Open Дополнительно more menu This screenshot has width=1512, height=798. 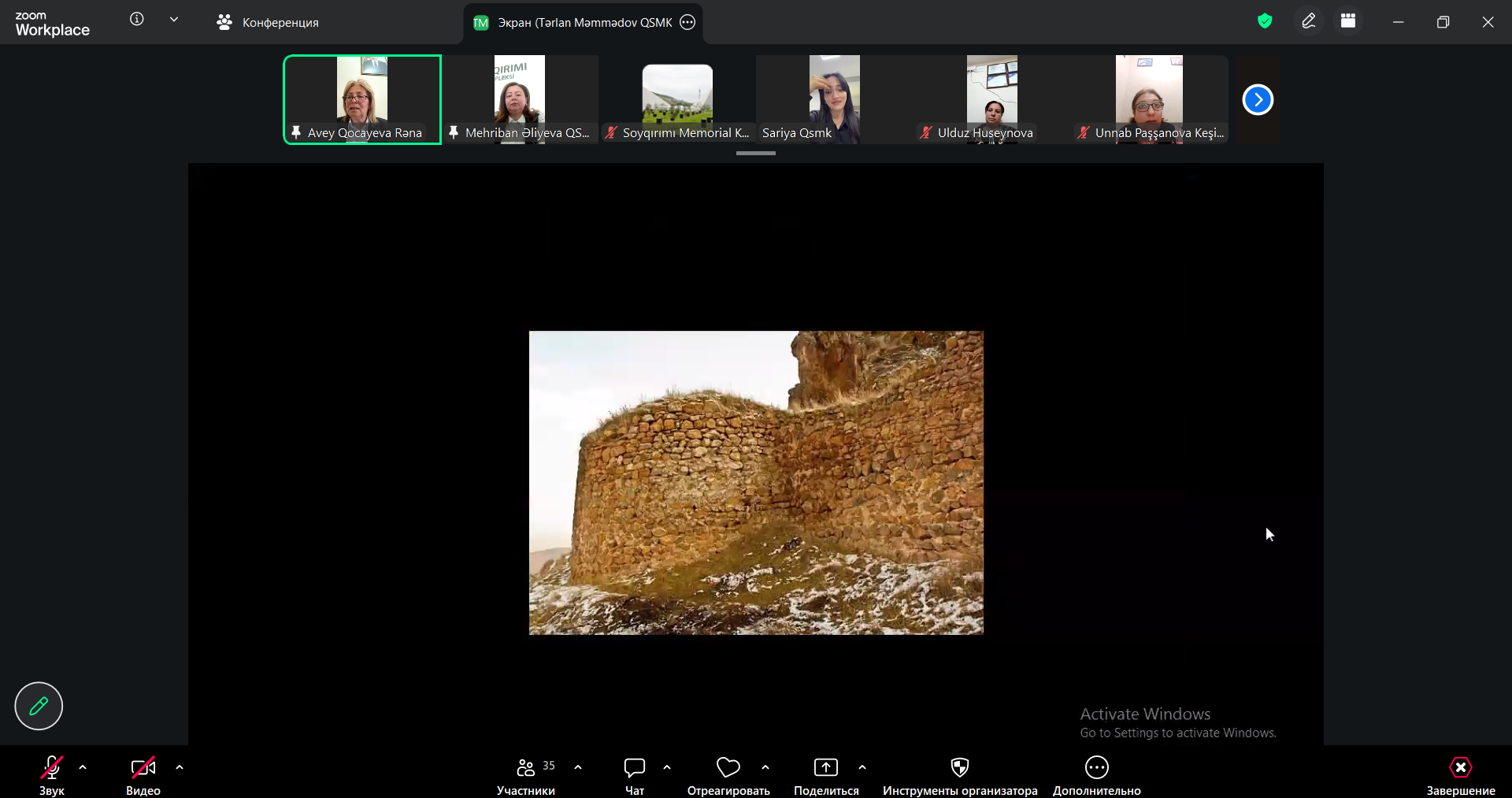[x=1097, y=775]
